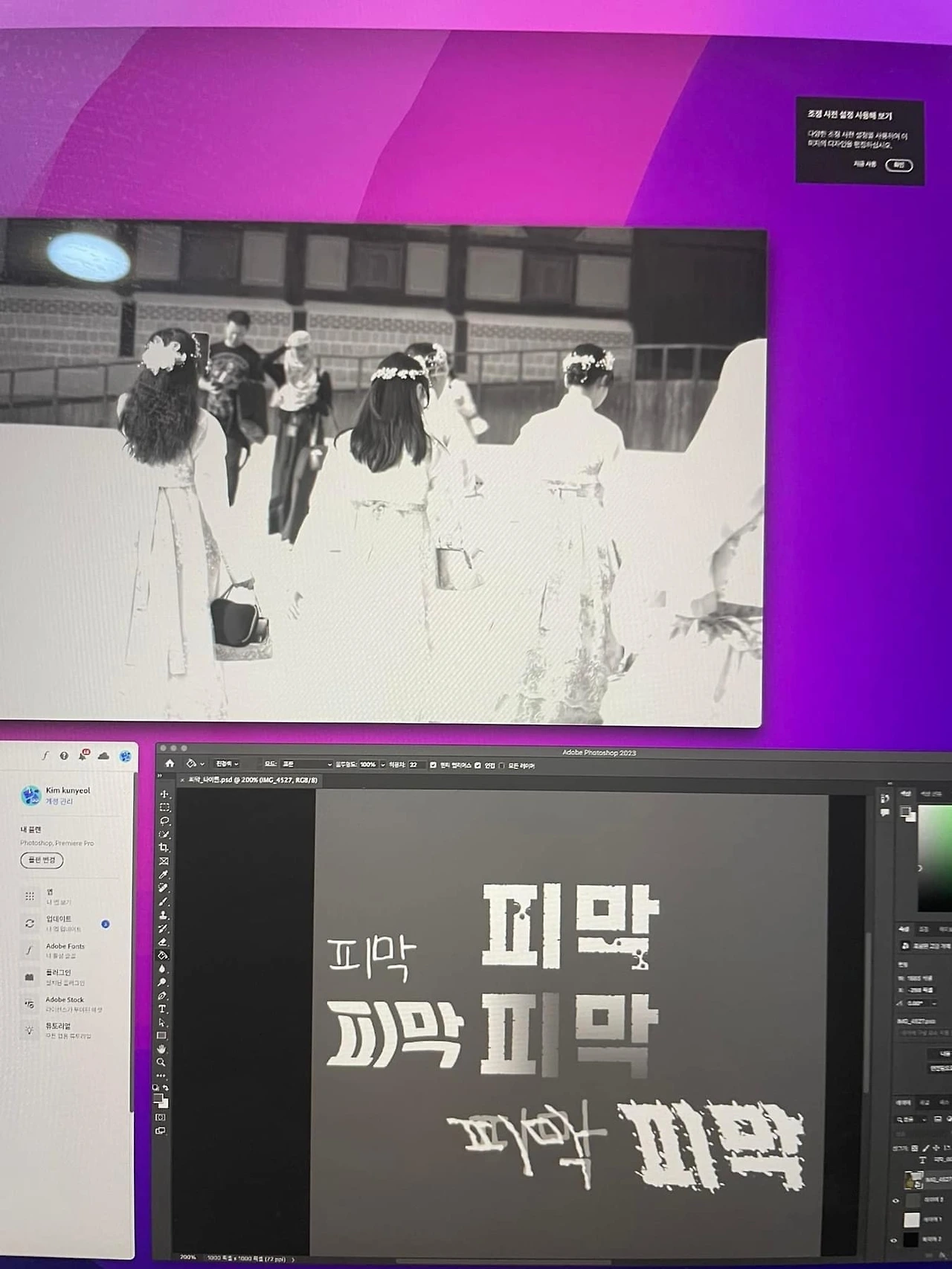The height and width of the screenshot is (1269, 952).
Task: Open the Creative Cloud profile avatar
Action: (125, 756)
